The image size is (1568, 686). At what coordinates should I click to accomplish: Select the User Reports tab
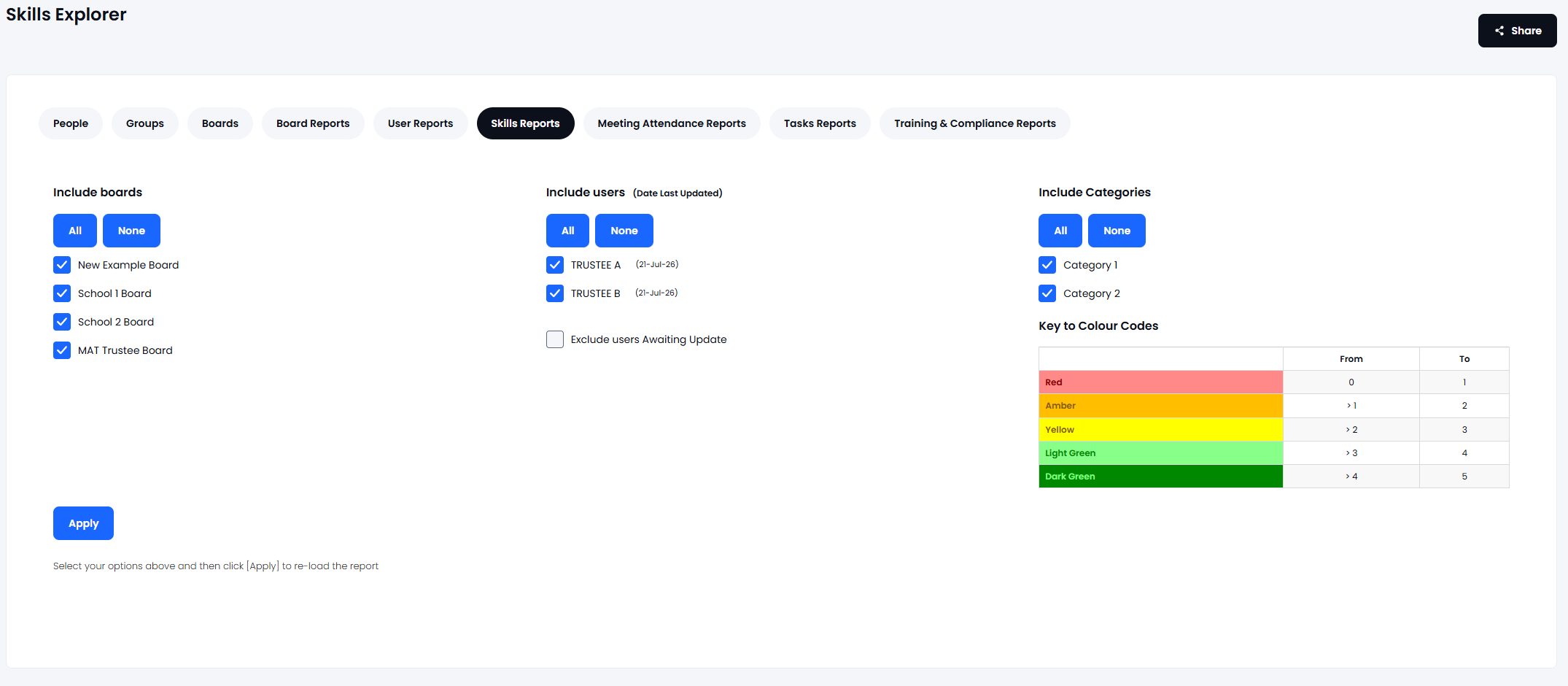(x=420, y=123)
